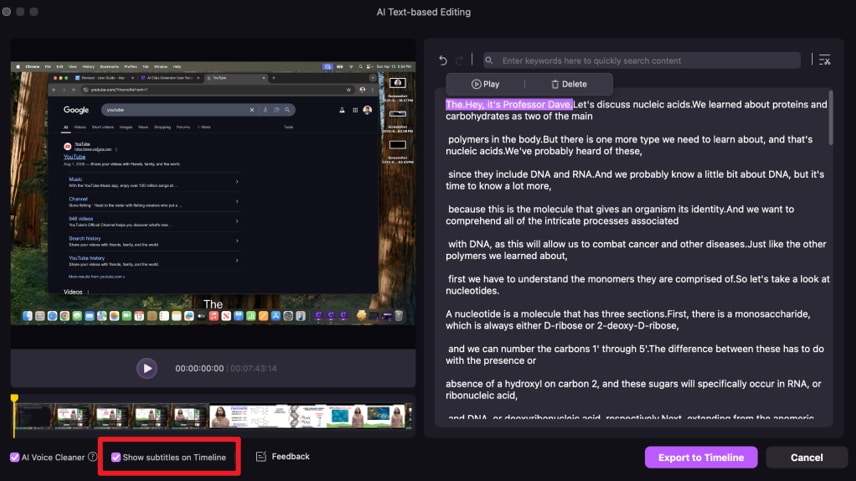Viewport: 856px width, 481px height.
Task: Click the highlighted 'The.Hey, it's Professor Dave.' text
Action: pos(509,104)
